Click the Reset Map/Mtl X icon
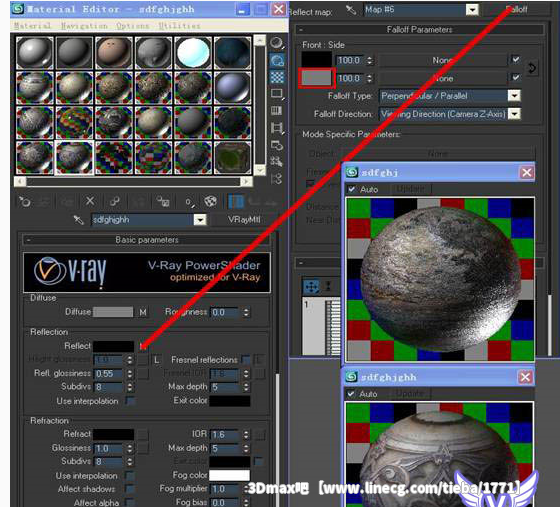Image resolution: width=560 pixels, height=507 pixels. pyautogui.click(x=90, y=201)
